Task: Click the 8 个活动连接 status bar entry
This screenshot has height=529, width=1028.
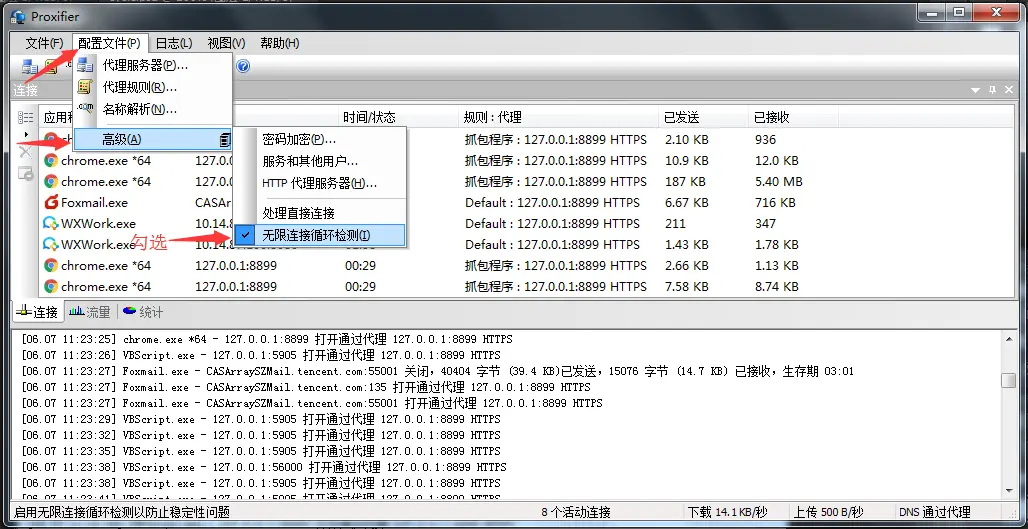Action: point(576,512)
